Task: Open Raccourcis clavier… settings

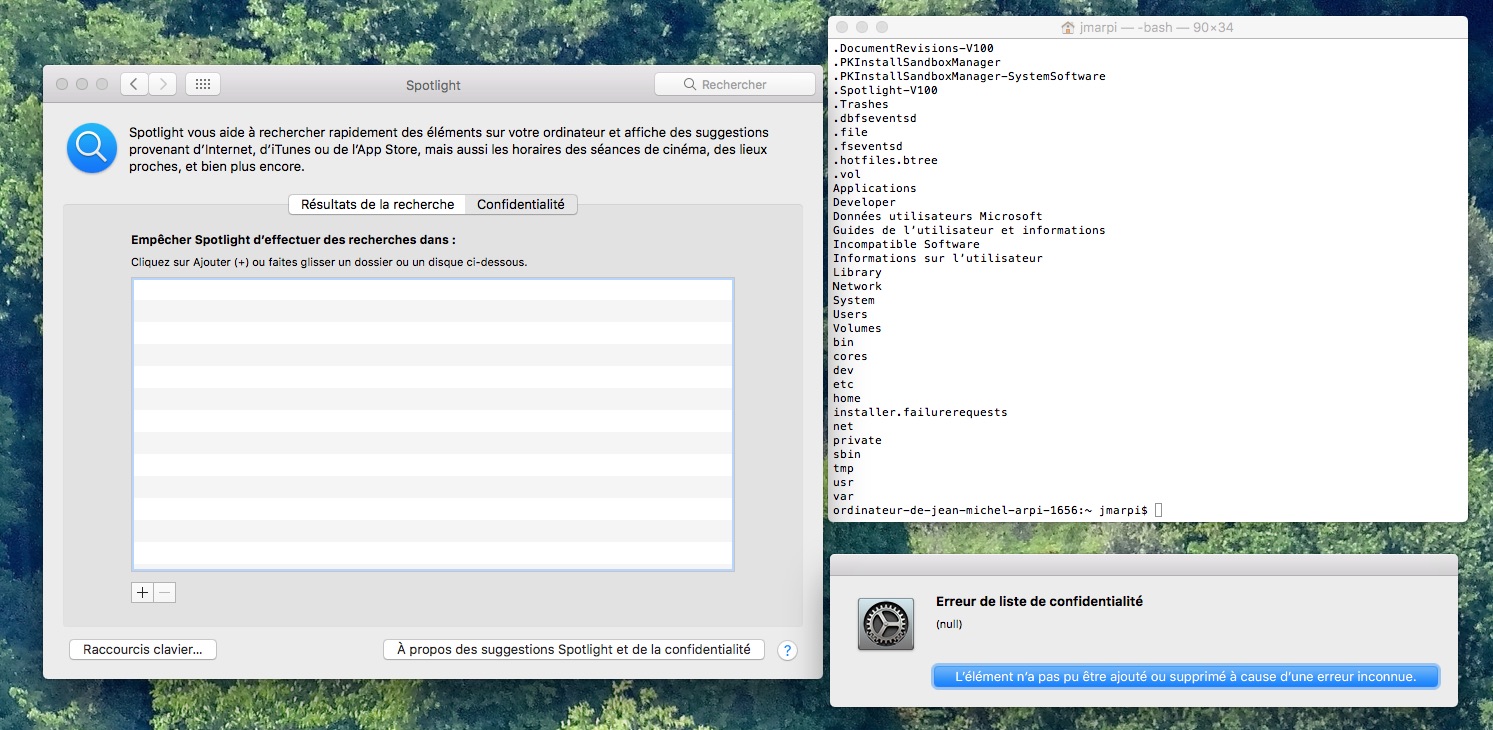Action: click(143, 650)
